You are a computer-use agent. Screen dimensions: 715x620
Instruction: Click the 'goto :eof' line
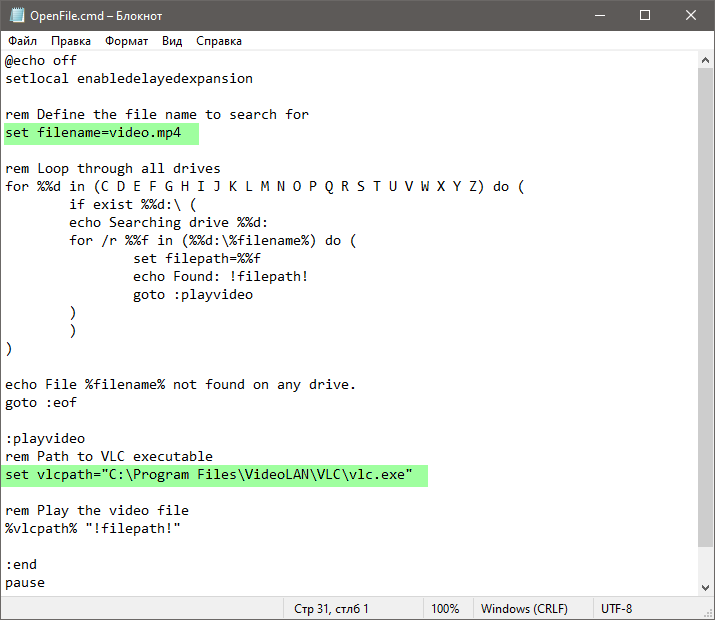point(41,403)
